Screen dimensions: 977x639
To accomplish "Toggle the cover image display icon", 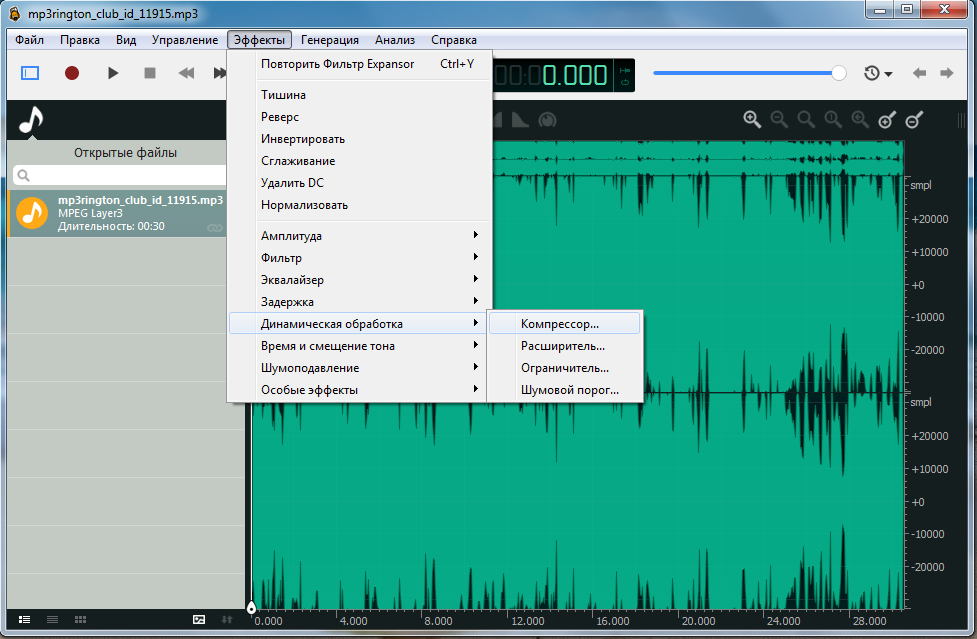I will [x=199, y=619].
